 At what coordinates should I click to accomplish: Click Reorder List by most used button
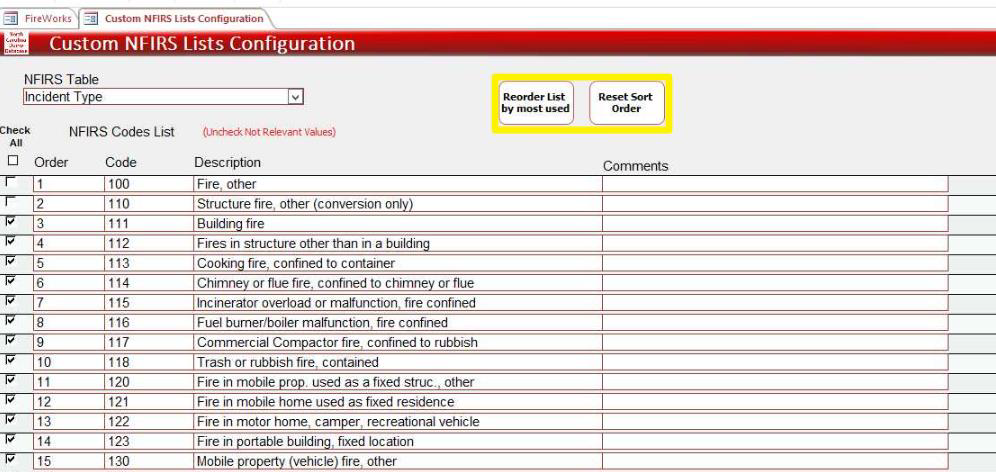tap(536, 103)
